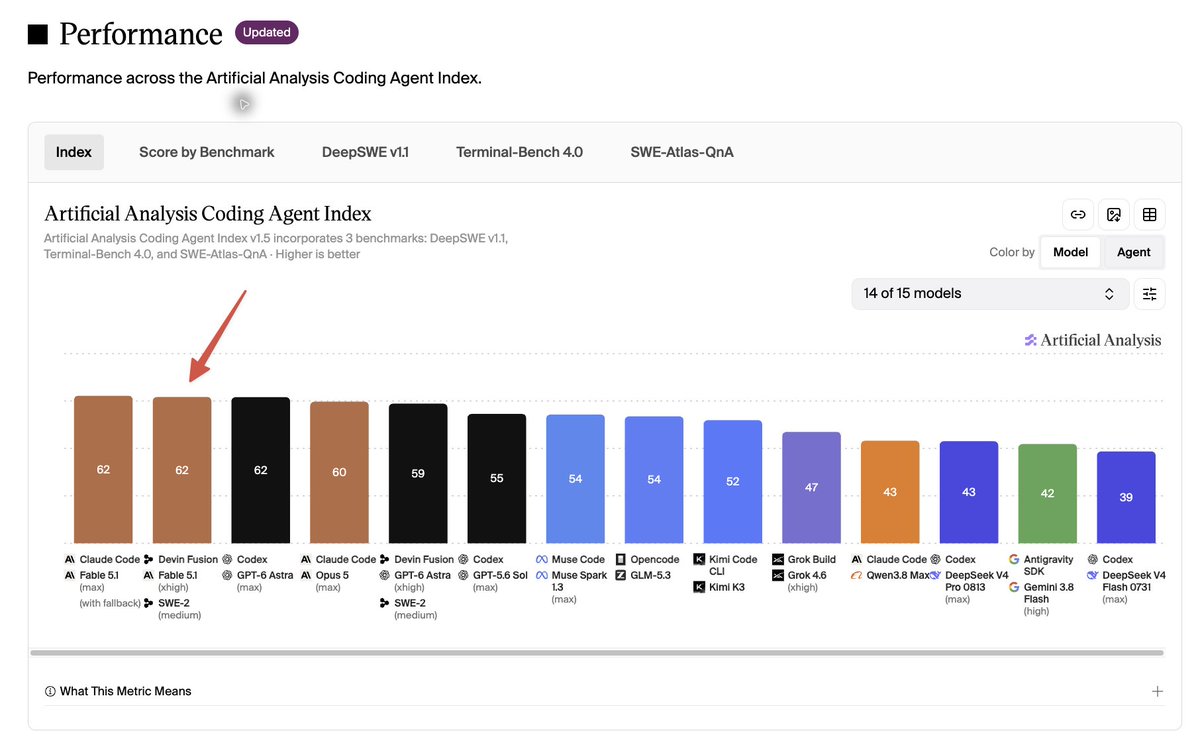The width and height of the screenshot is (1200, 739).
Task: Open table view with grid icon
Action: tap(1150, 214)
